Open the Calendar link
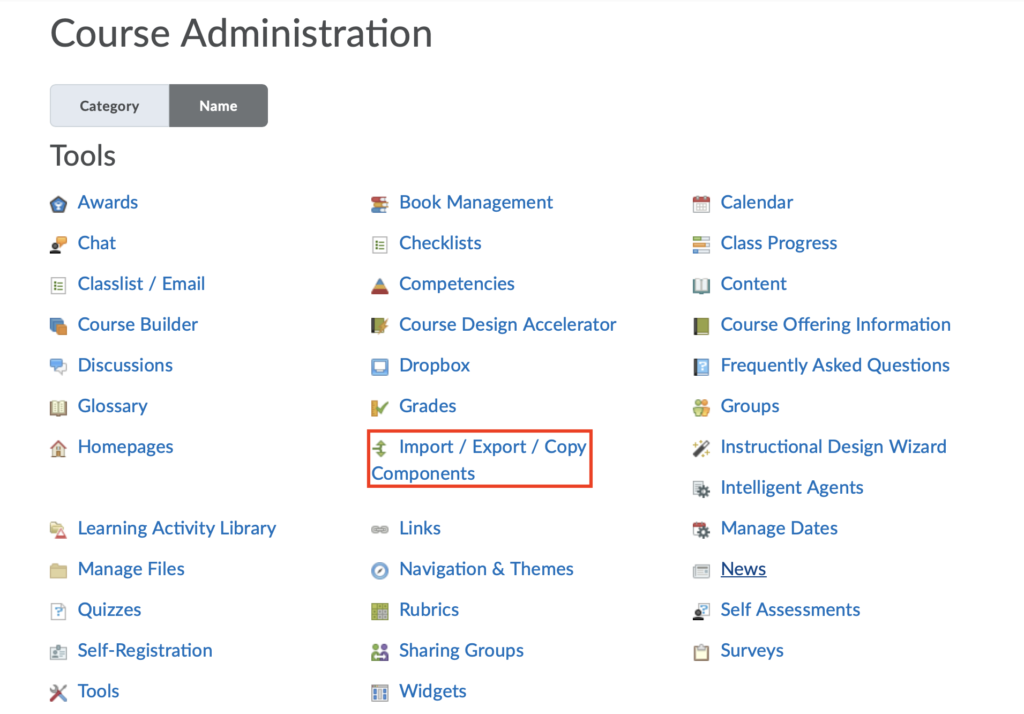 tap(756, 202)
